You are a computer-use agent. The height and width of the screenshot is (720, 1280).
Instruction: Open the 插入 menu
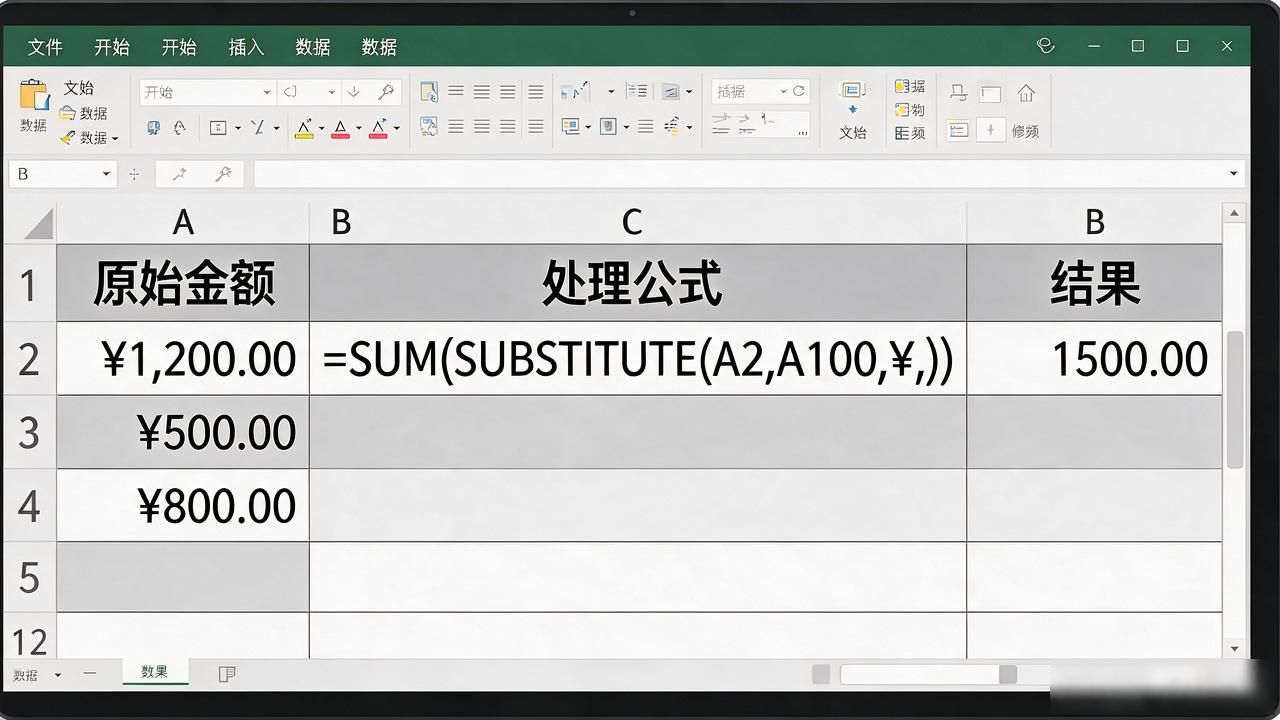tap(246, 47)
